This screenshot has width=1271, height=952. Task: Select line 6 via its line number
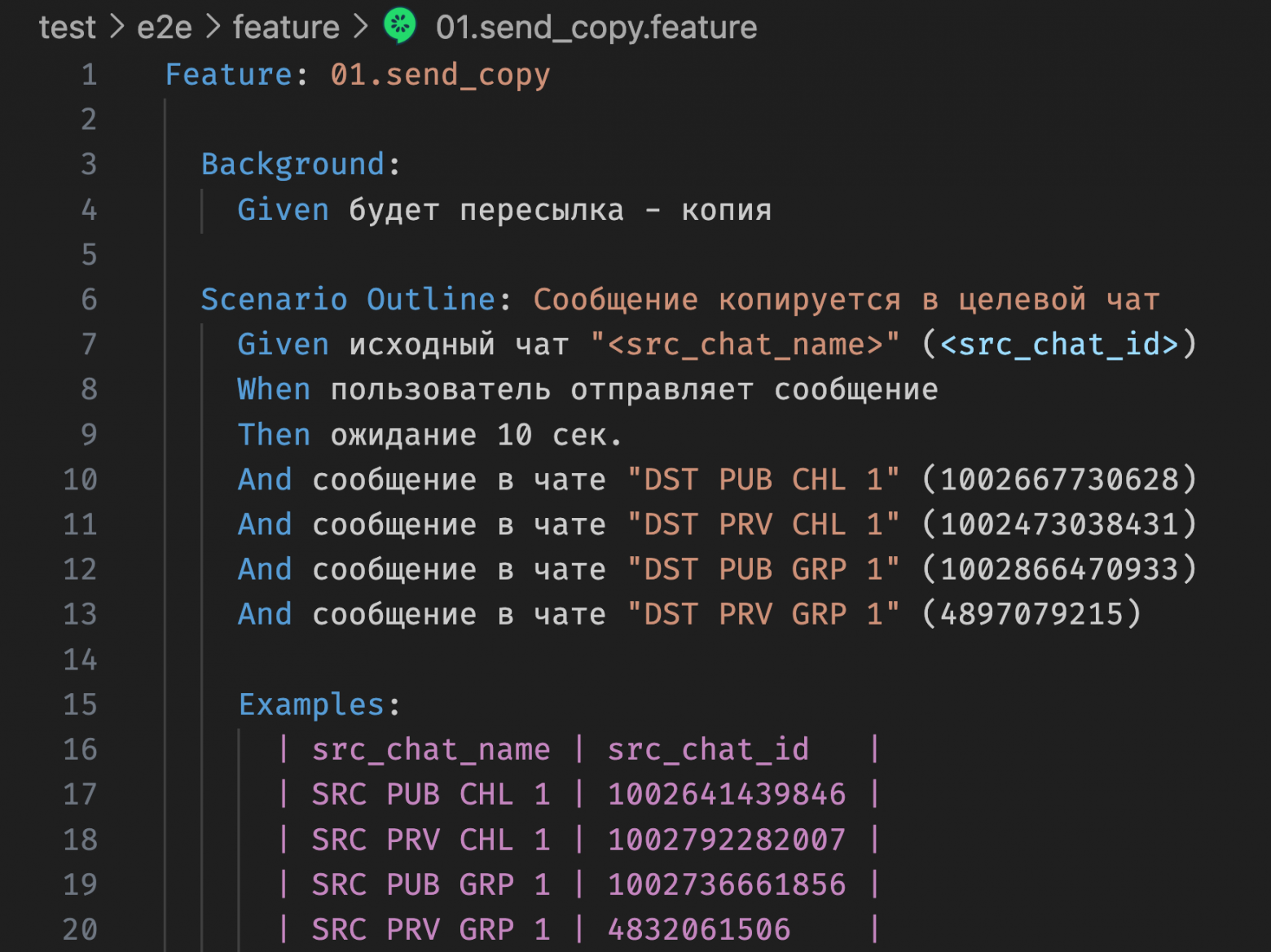pyautogui.click(x=89, y=300)
